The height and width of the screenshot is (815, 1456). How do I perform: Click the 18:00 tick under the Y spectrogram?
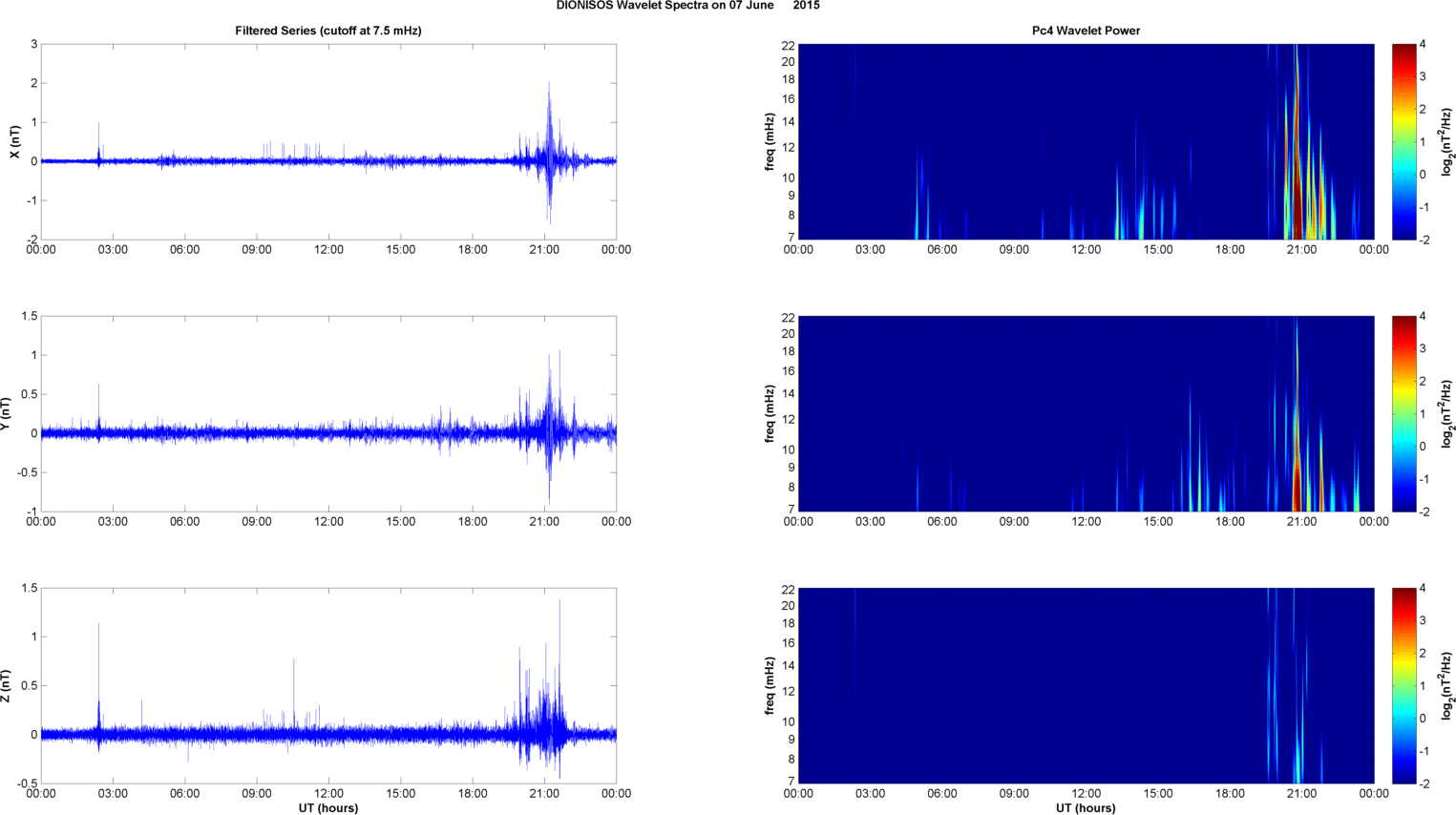[x=1230, y=522]
